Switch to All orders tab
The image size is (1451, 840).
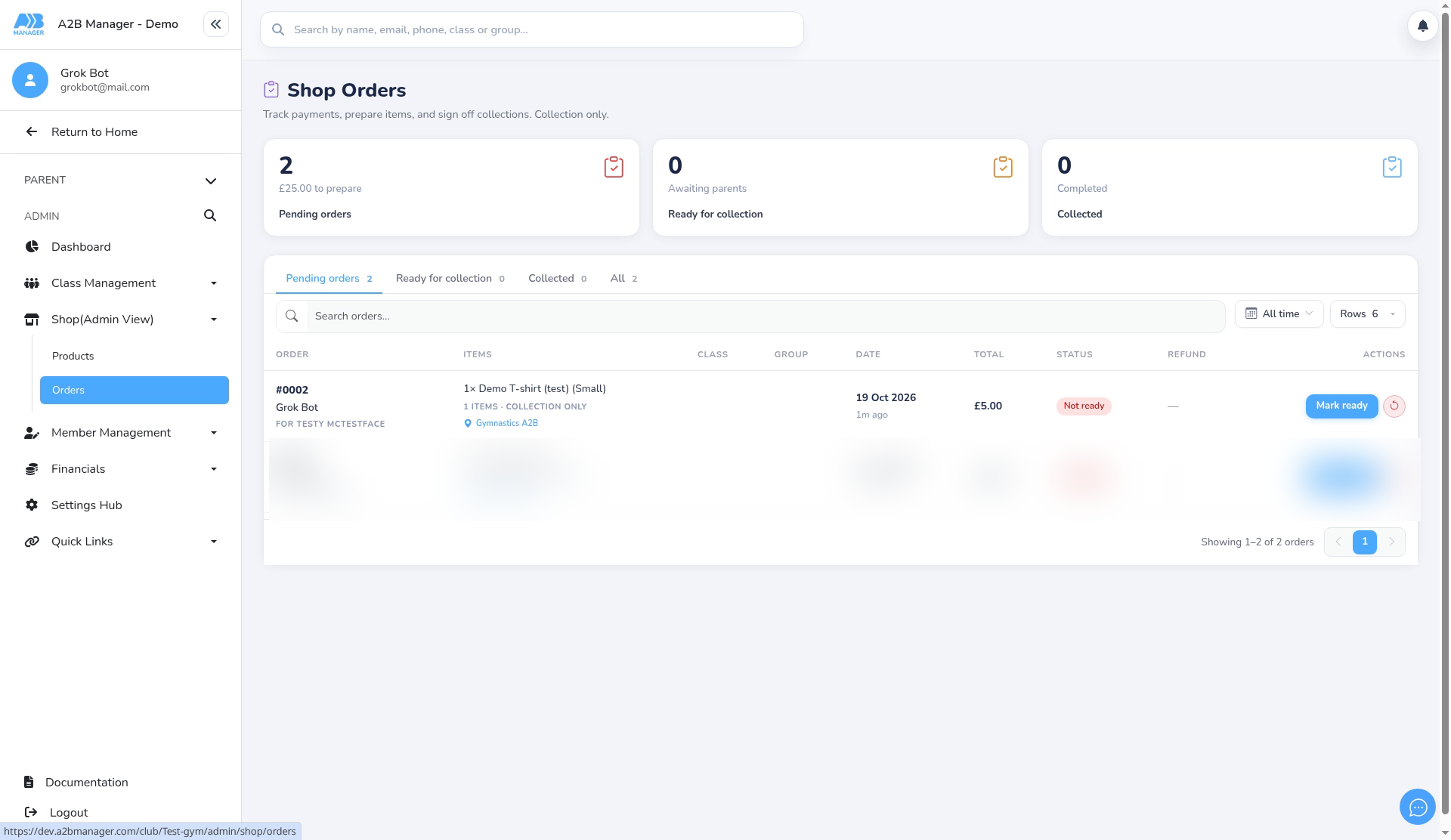pyautogui.click(x=623, y=279)
